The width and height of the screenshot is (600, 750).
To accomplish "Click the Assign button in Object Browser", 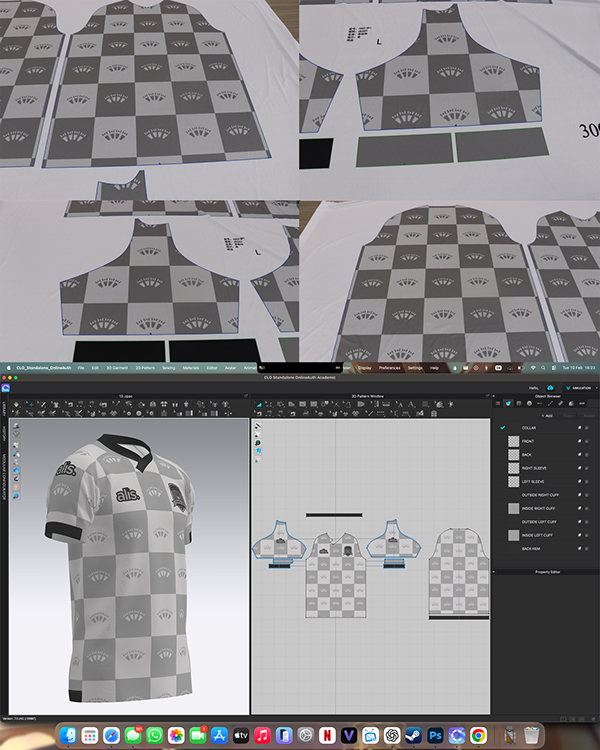I will pyautogui.click(x=589, y=416).
